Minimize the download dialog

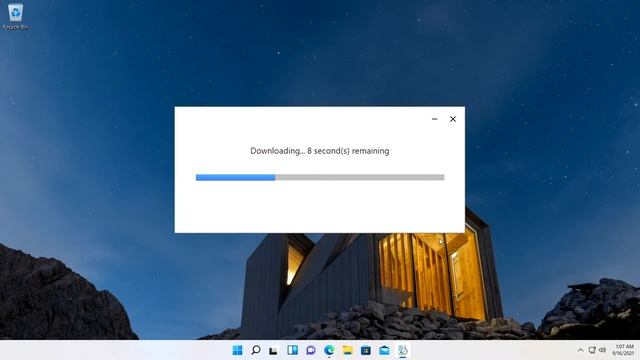click(x=435, y=119)
